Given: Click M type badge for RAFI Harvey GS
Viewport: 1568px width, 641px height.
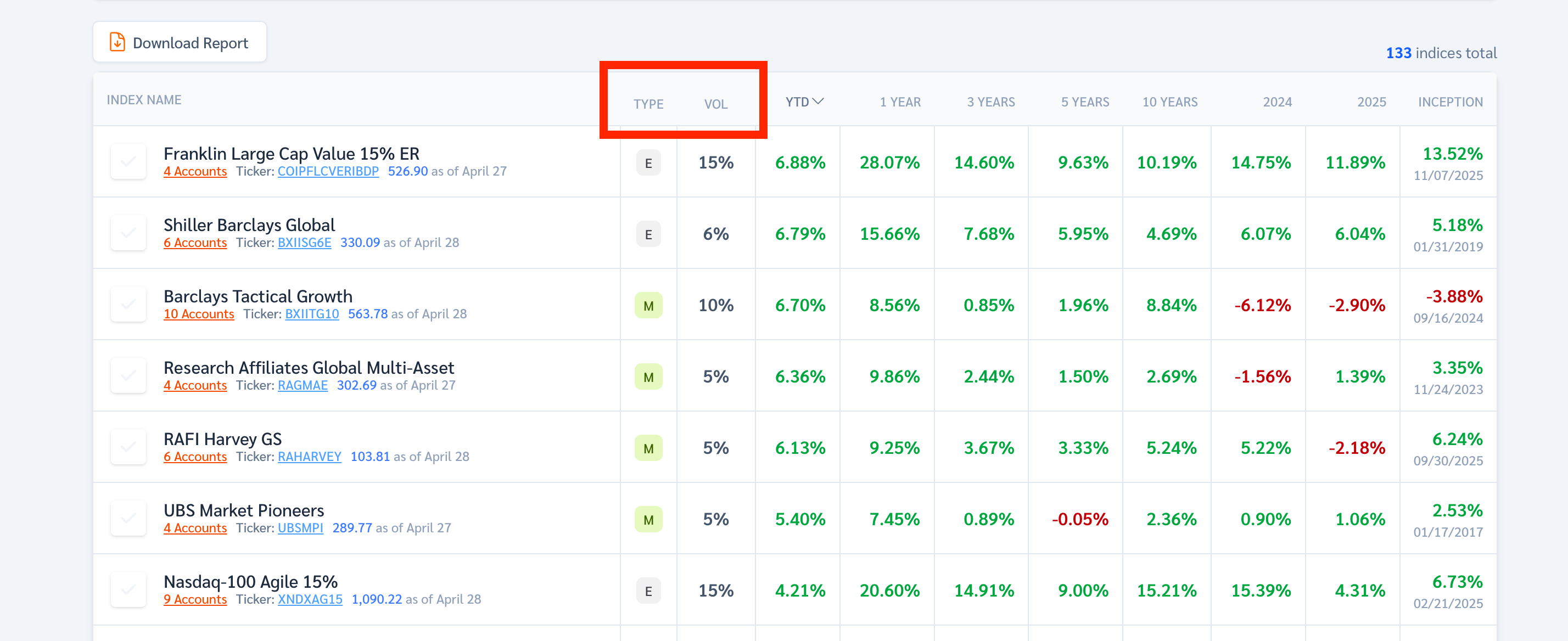Looking at the screenshot, I should tap(648, 447).
